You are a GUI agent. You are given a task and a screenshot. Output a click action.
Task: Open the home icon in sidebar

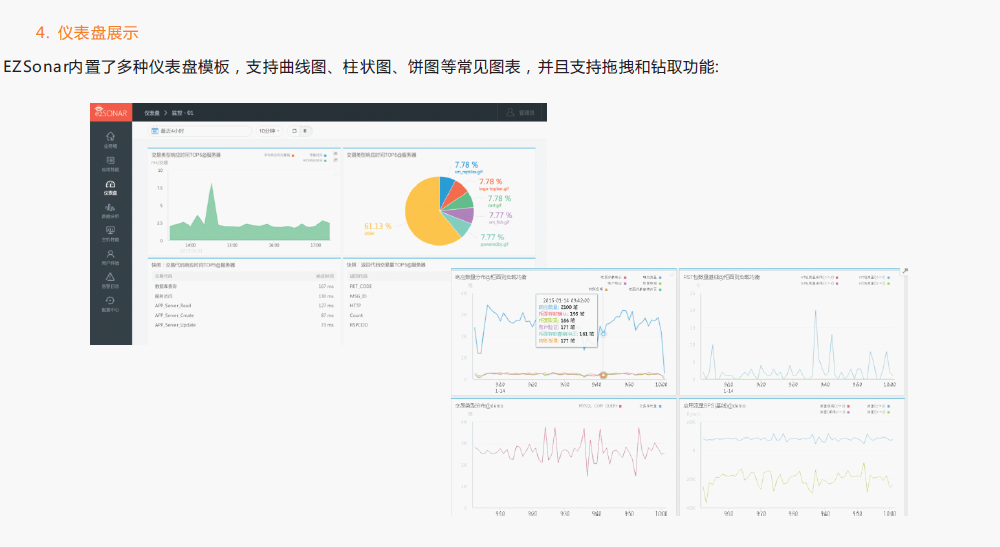[x=110, y=136]
